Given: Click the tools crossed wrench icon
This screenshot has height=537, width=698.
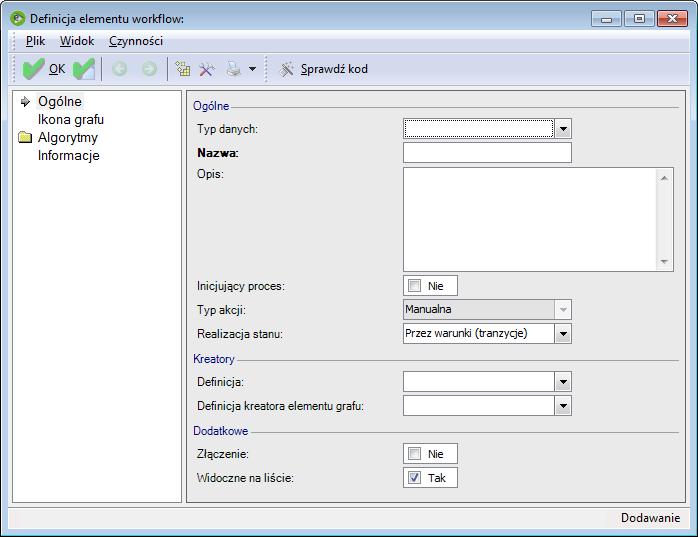Looking at the screenshot, I should click(207, 69).
